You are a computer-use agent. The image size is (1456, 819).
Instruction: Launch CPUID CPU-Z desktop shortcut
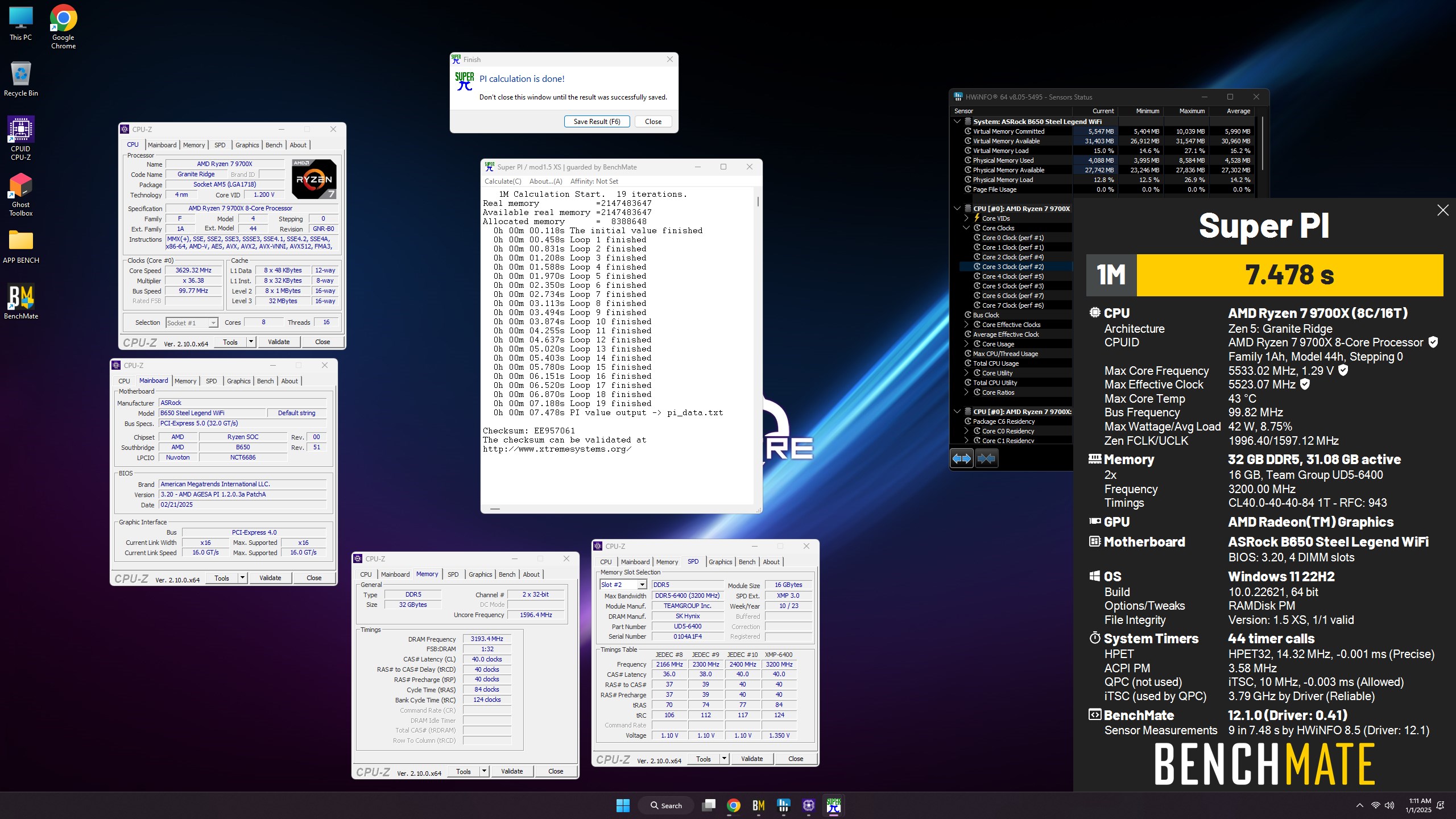click(x=20, y=138)
